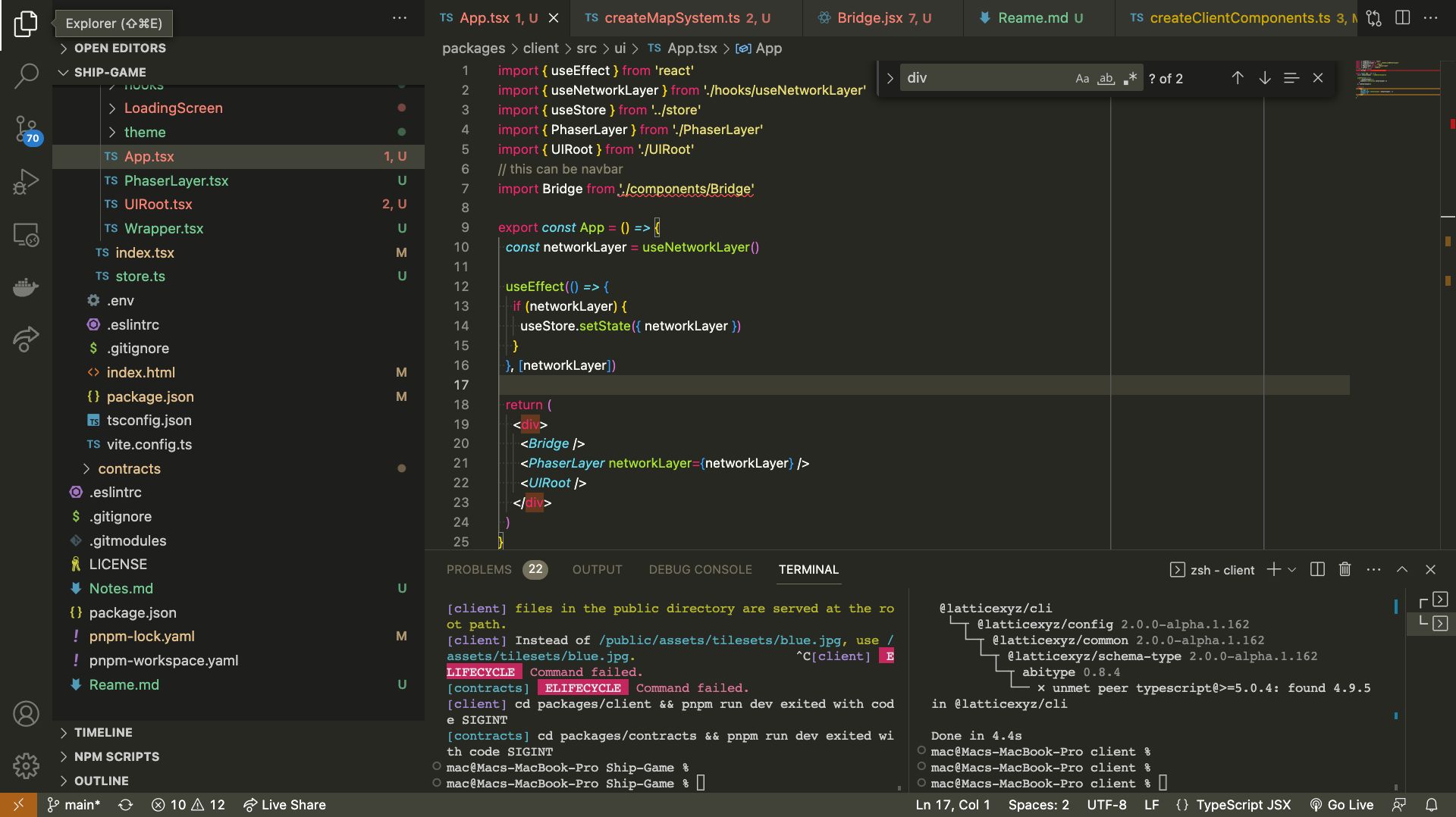This screenshot has width=1456, height=817.
Task: Switch to TERMINAL panel tab
Action: point(808,569)
